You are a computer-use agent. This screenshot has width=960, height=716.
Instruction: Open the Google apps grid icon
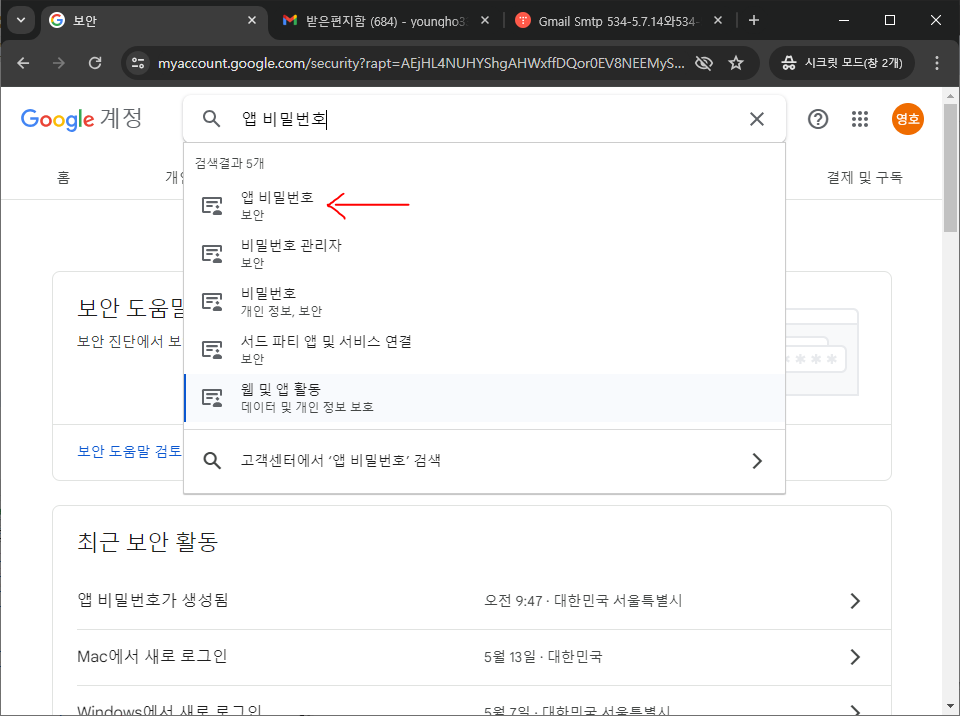pos(860,119)
